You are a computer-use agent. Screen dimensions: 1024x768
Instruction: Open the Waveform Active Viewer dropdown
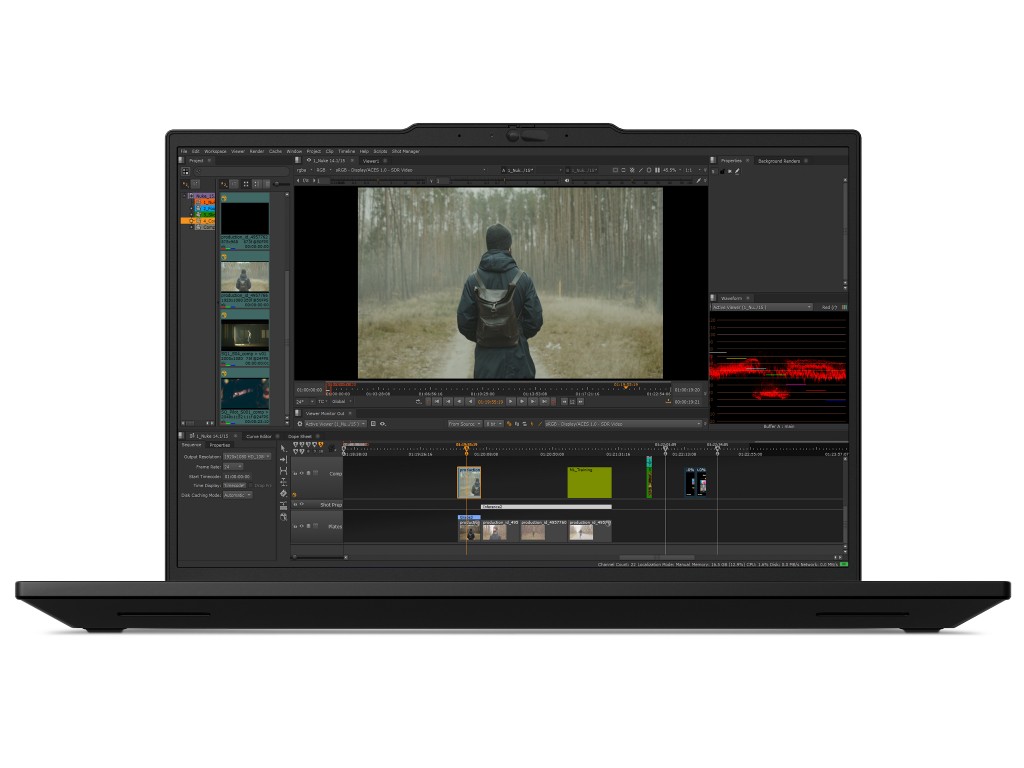click(x=761, y=307)
